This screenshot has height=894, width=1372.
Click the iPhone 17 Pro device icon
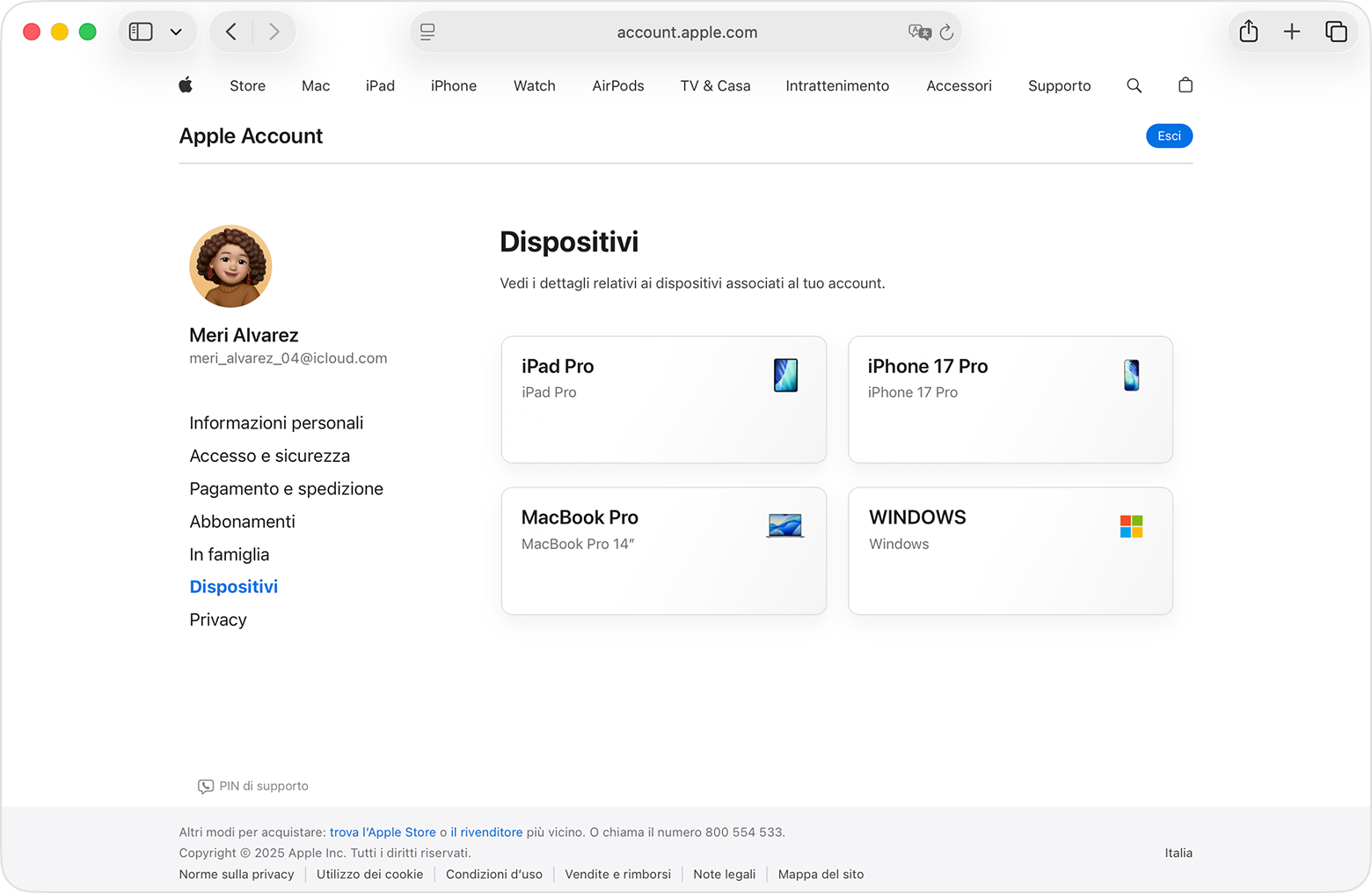point(1131,375)
